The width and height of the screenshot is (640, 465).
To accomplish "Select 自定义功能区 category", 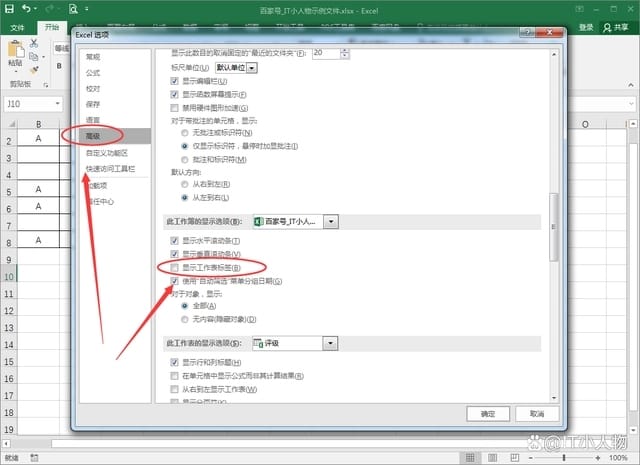I will point(107,153).
